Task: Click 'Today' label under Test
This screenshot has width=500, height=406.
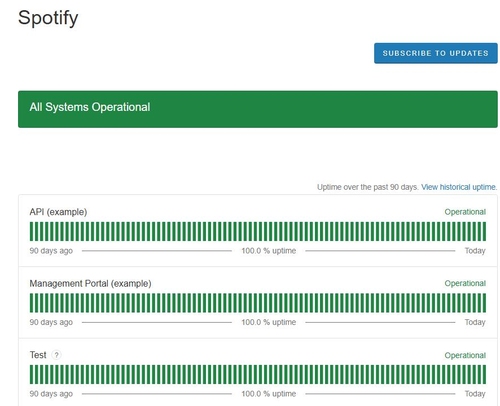Action: coord(475,394)
